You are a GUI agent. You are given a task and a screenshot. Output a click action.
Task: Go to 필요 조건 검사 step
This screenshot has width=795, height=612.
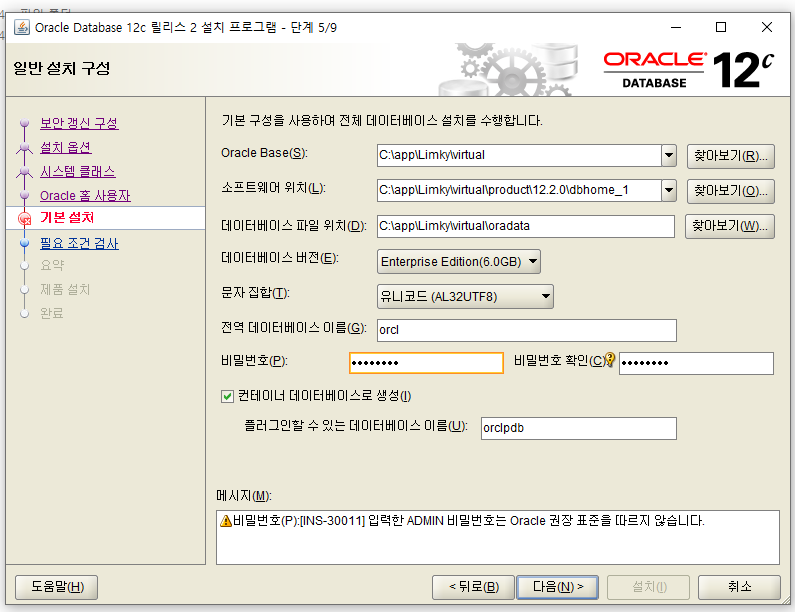pos(79,243)
